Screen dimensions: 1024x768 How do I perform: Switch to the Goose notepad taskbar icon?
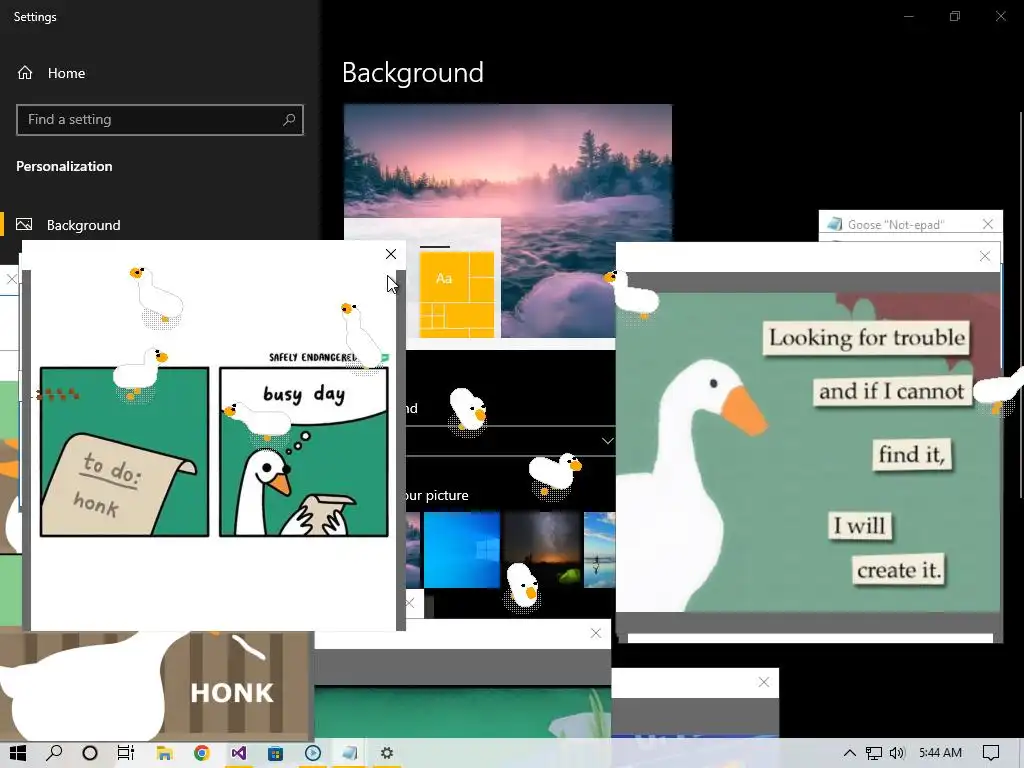click(350, 753)
